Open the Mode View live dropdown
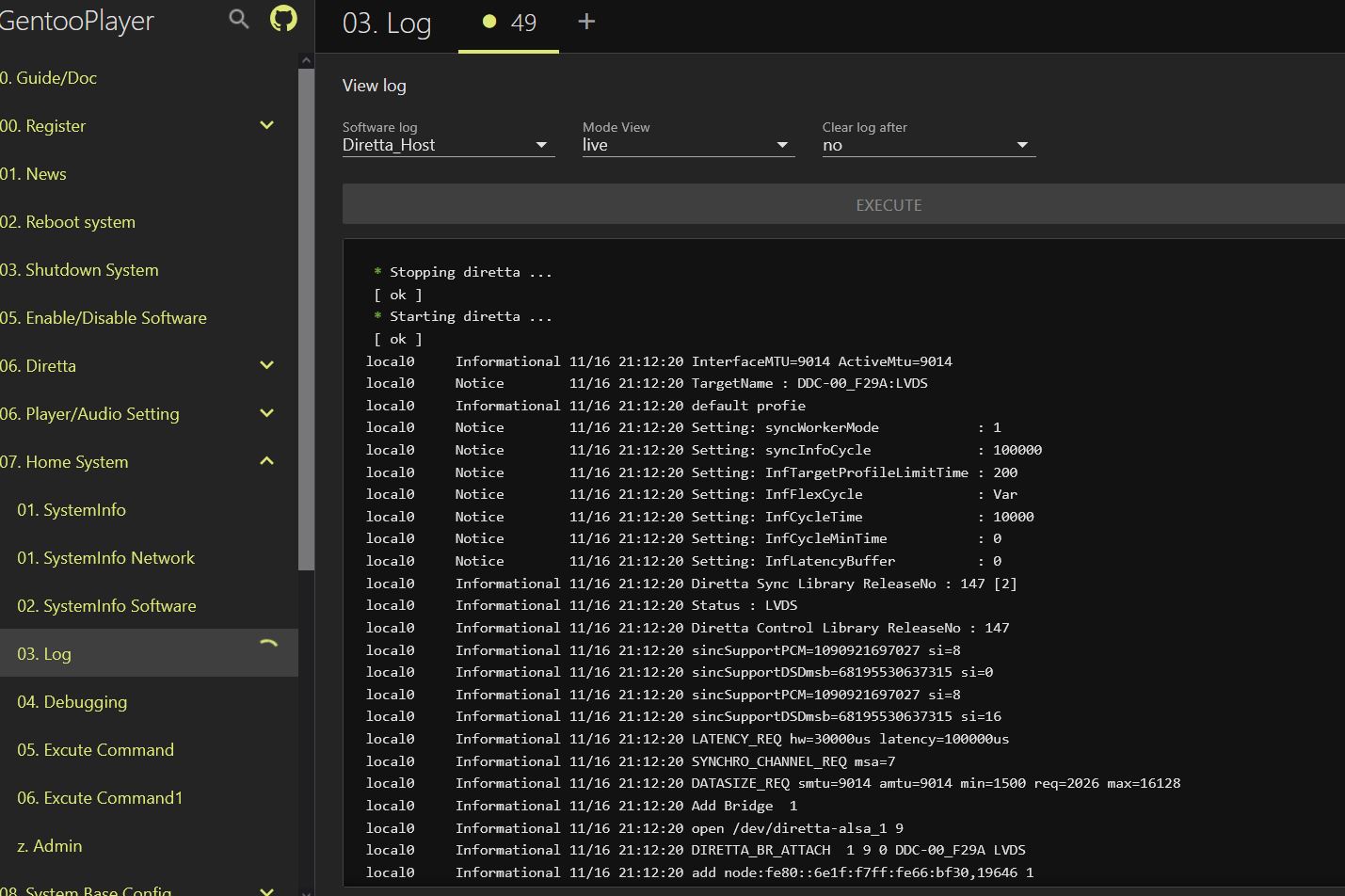The image size is (1345, 896). (688, 145)
